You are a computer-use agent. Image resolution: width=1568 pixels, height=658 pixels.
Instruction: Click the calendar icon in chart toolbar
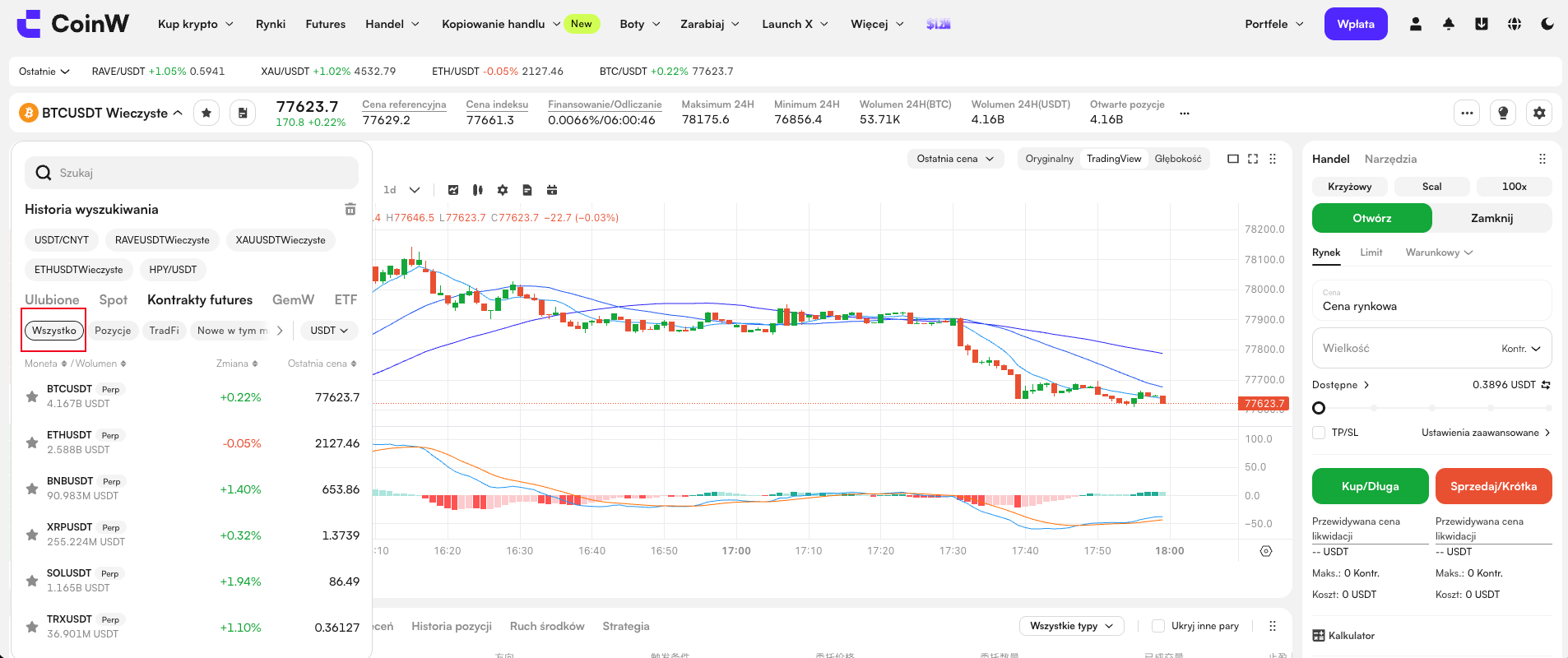coord(552,190)
